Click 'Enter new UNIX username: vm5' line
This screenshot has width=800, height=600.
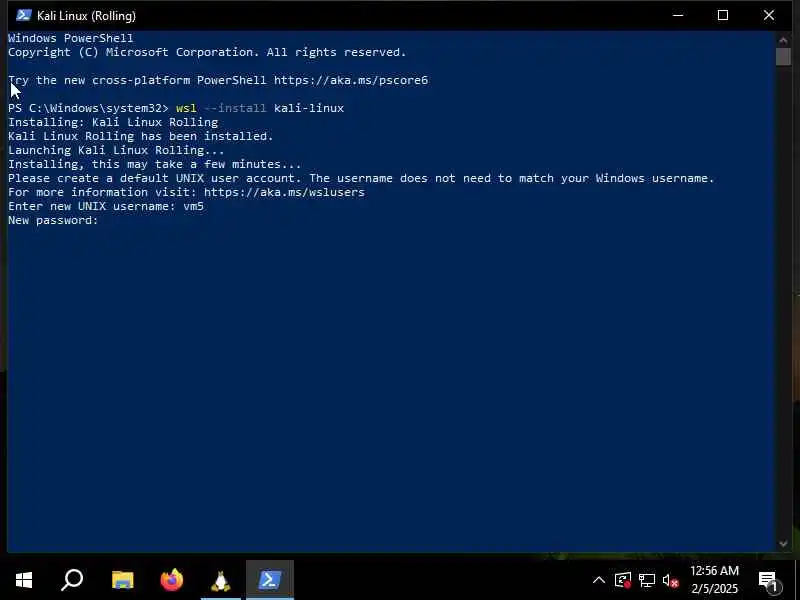(106, 206)
